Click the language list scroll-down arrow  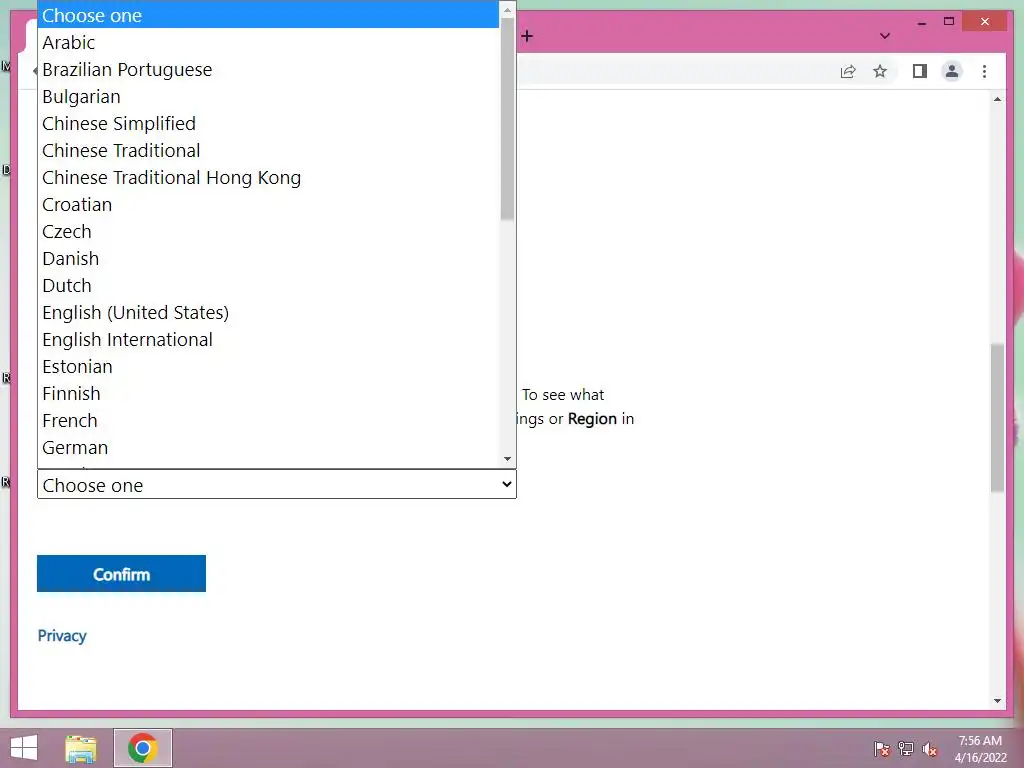coord(507,459)
